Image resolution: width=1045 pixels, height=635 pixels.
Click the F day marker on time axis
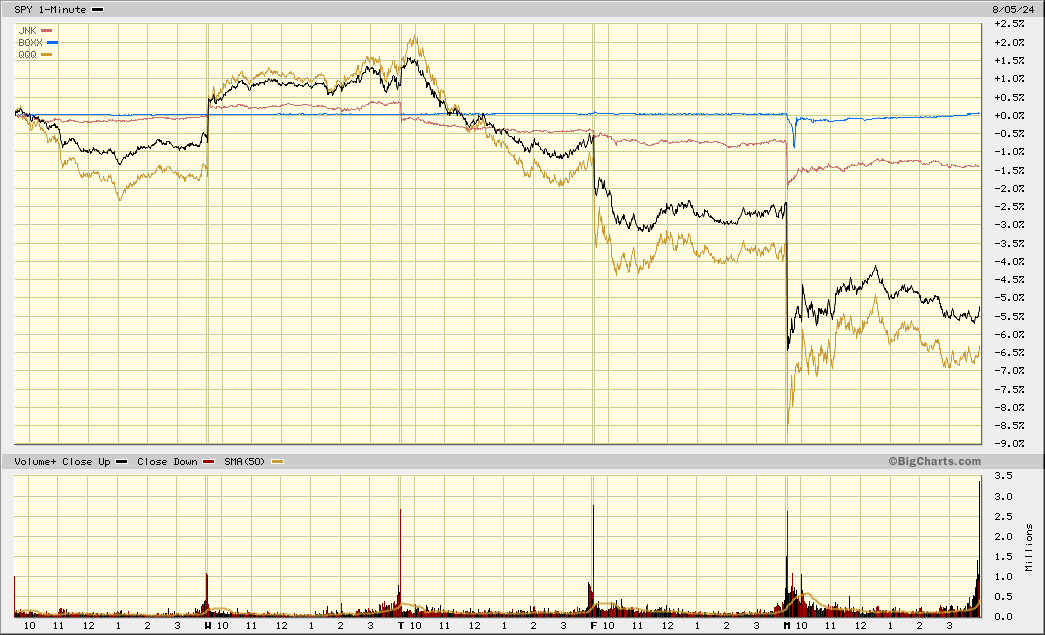click(x=594, y=626)
